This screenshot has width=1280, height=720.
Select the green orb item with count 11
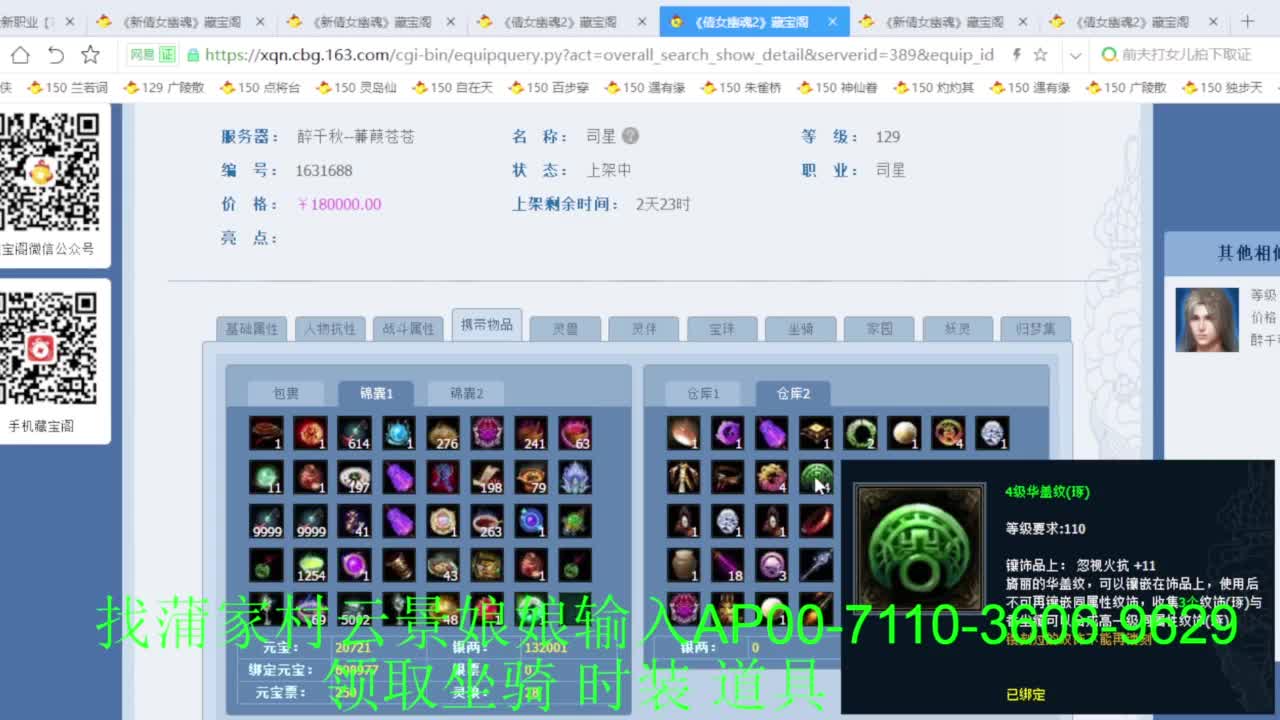point(266,477)
